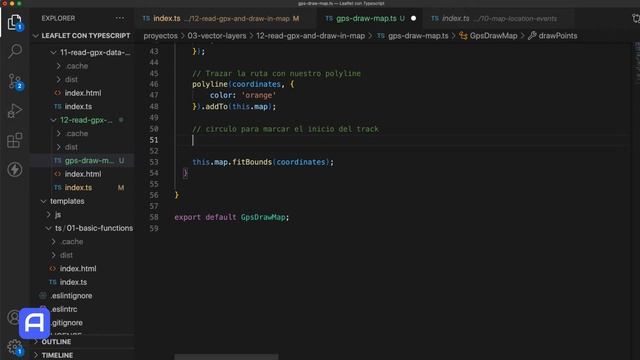Open the Source Control view

pyautogui.click(x=16, y=82)
